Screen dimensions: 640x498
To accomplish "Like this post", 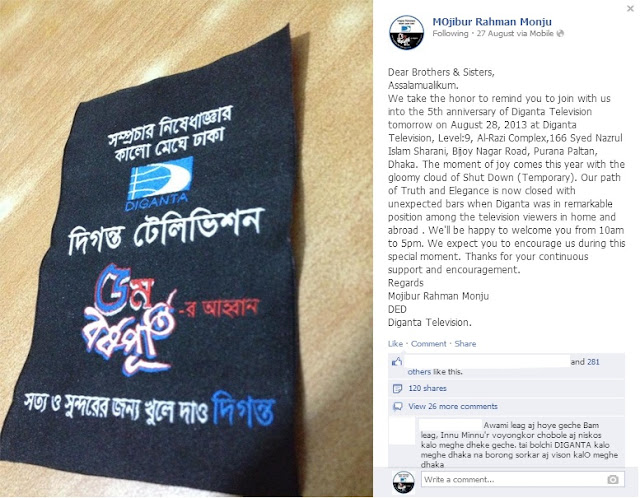I will tap(395, 344).
